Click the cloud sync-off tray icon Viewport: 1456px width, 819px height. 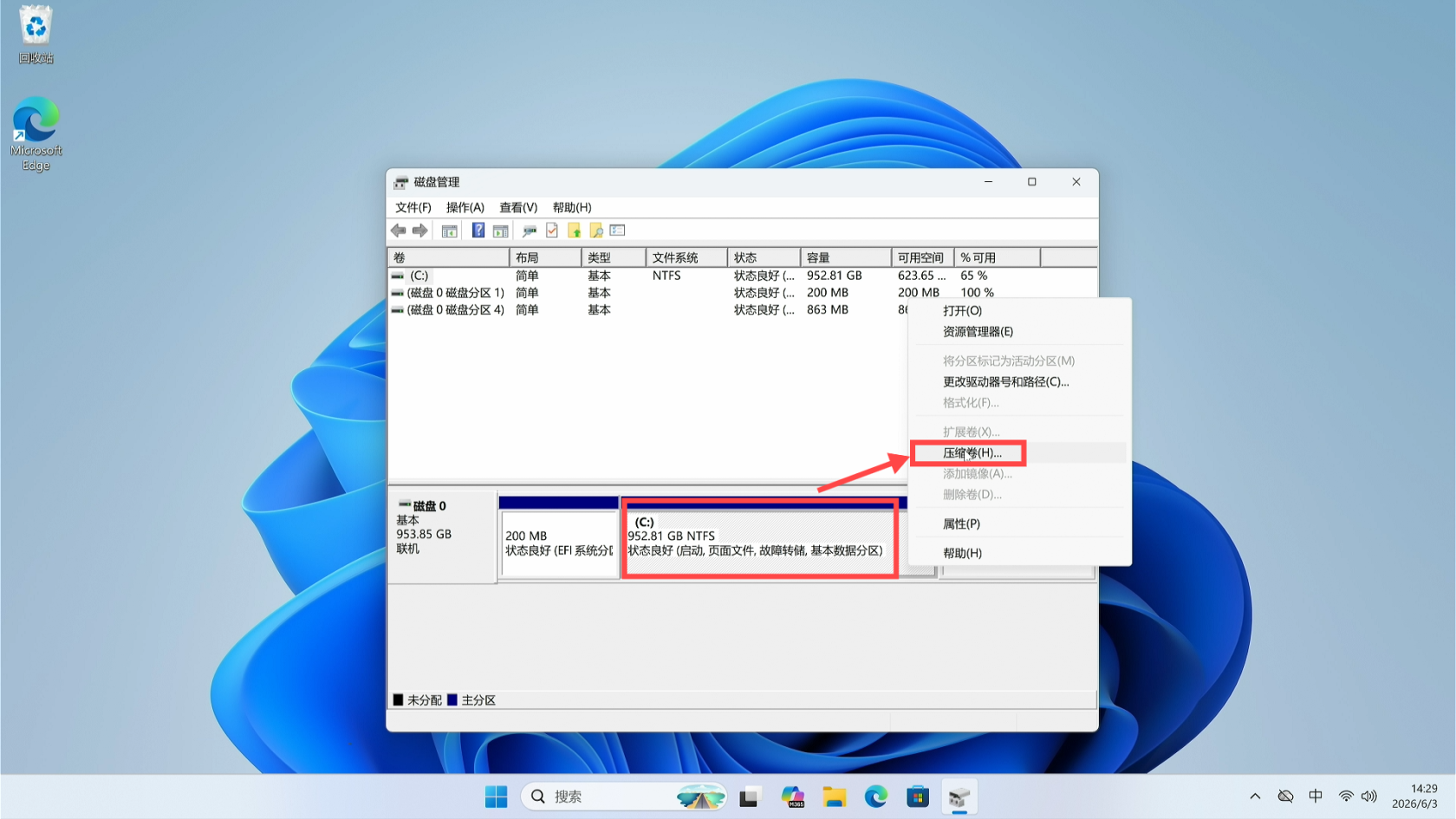tap(1286, 796)
